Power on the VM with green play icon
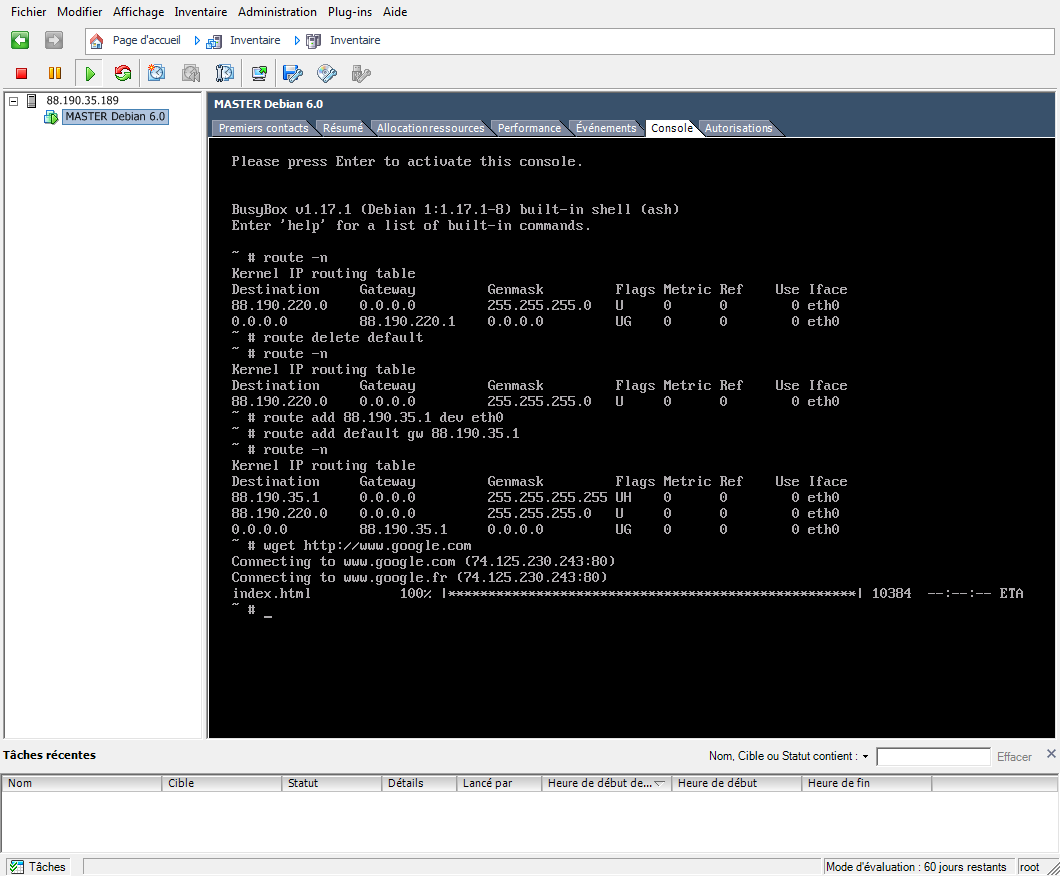This screenshot has height=876, width=1060. point(89,73)
